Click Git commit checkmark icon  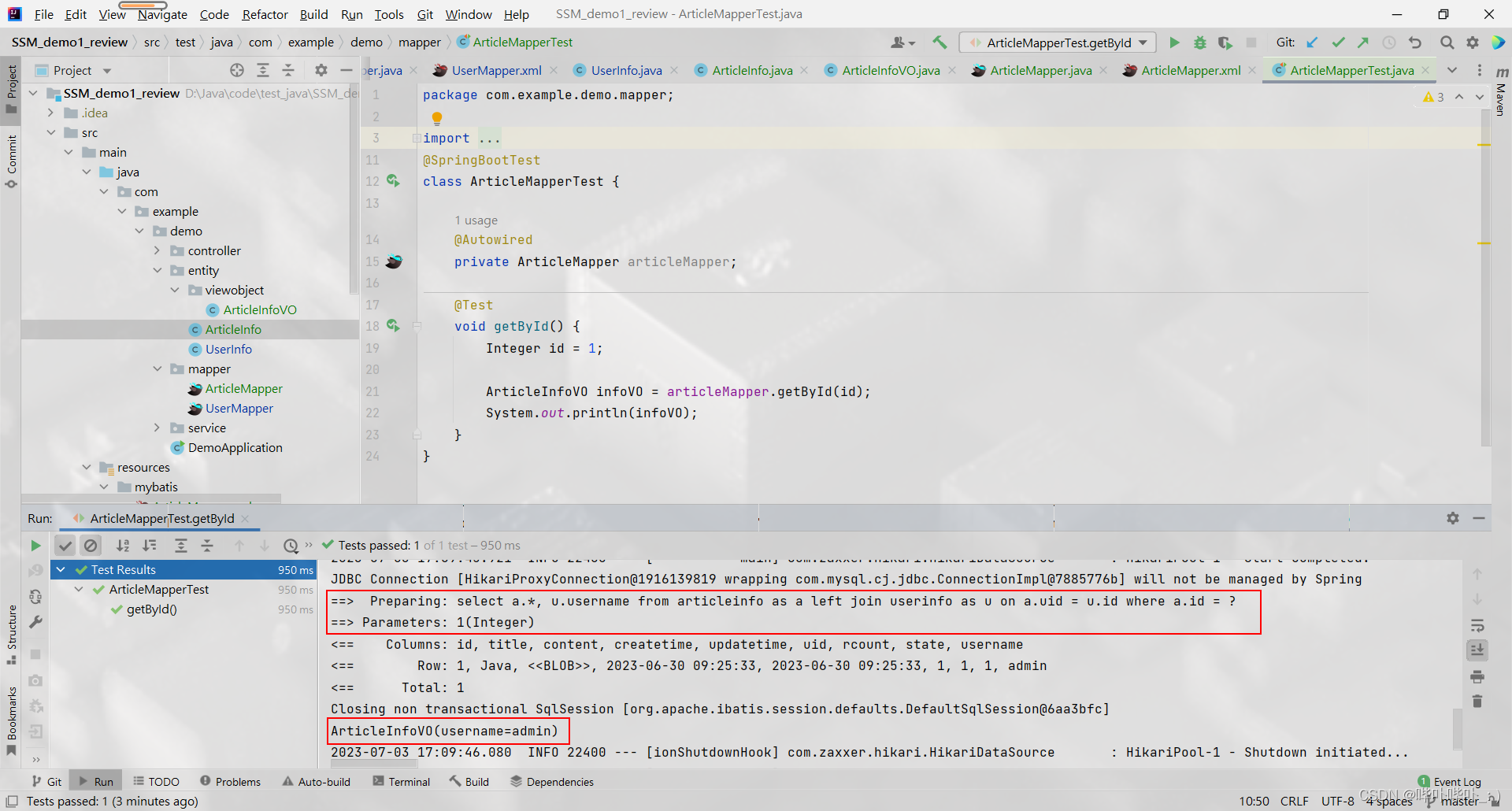point(1338,43)
